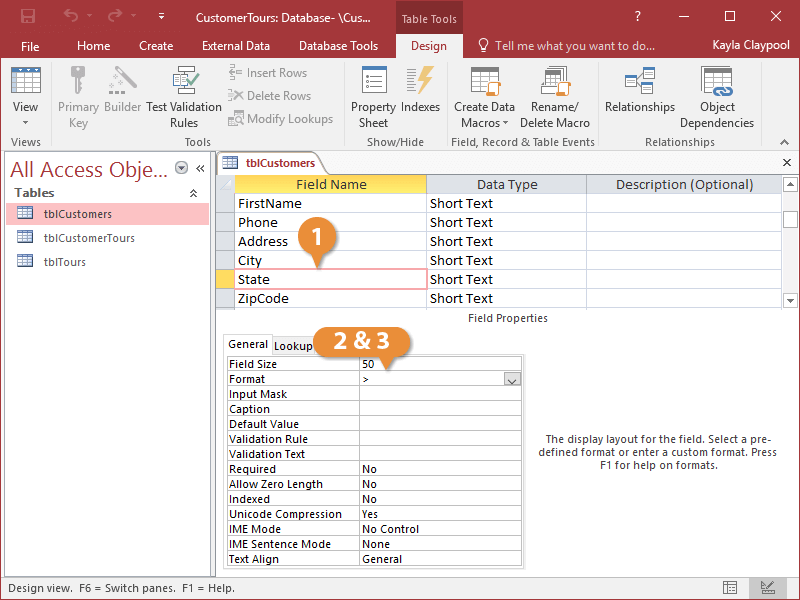Open the File tab
The image size is (800, 600).
[30, 46]
